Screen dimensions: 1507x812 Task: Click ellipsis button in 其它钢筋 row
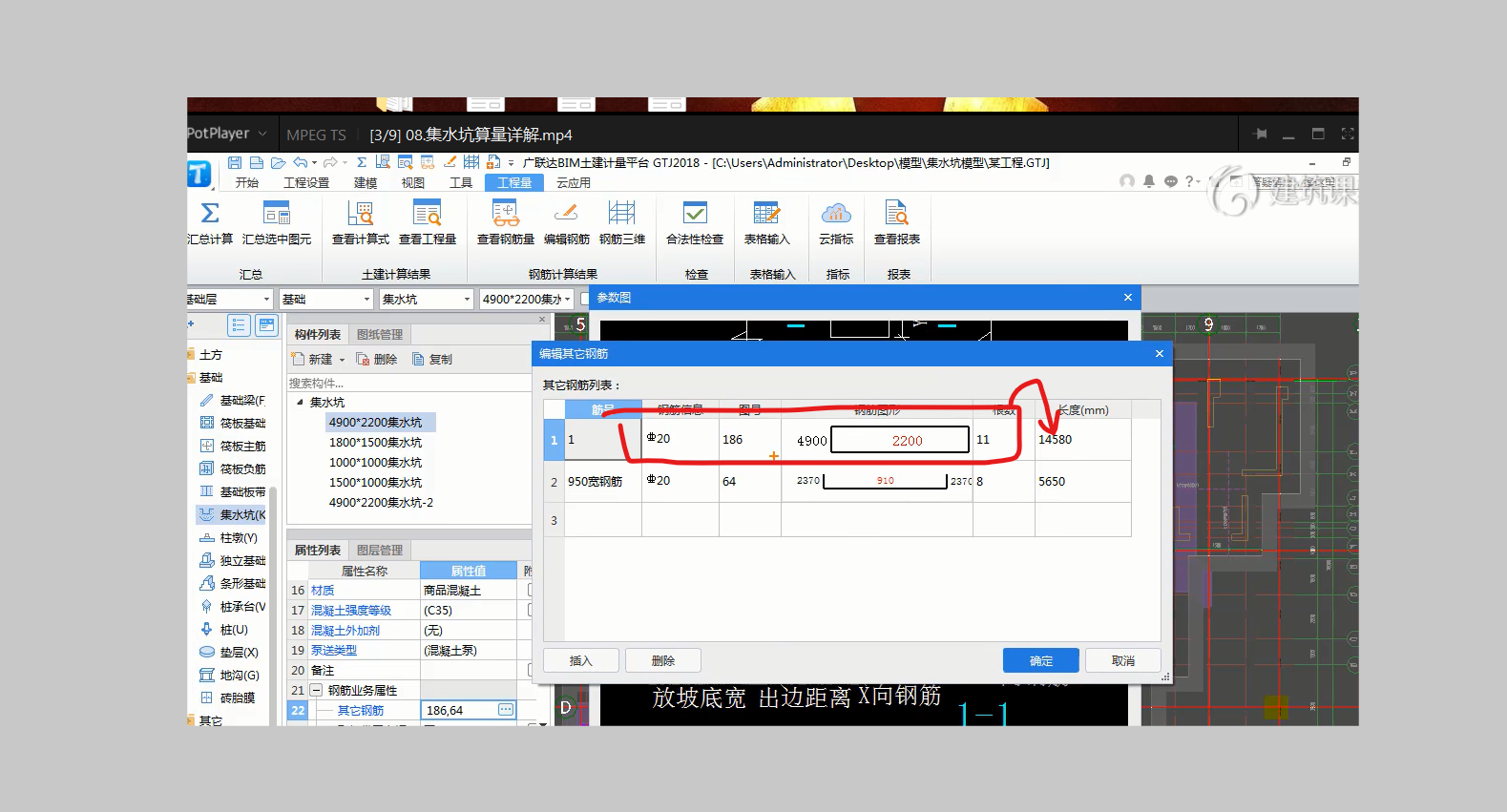[x=506, y=710]
